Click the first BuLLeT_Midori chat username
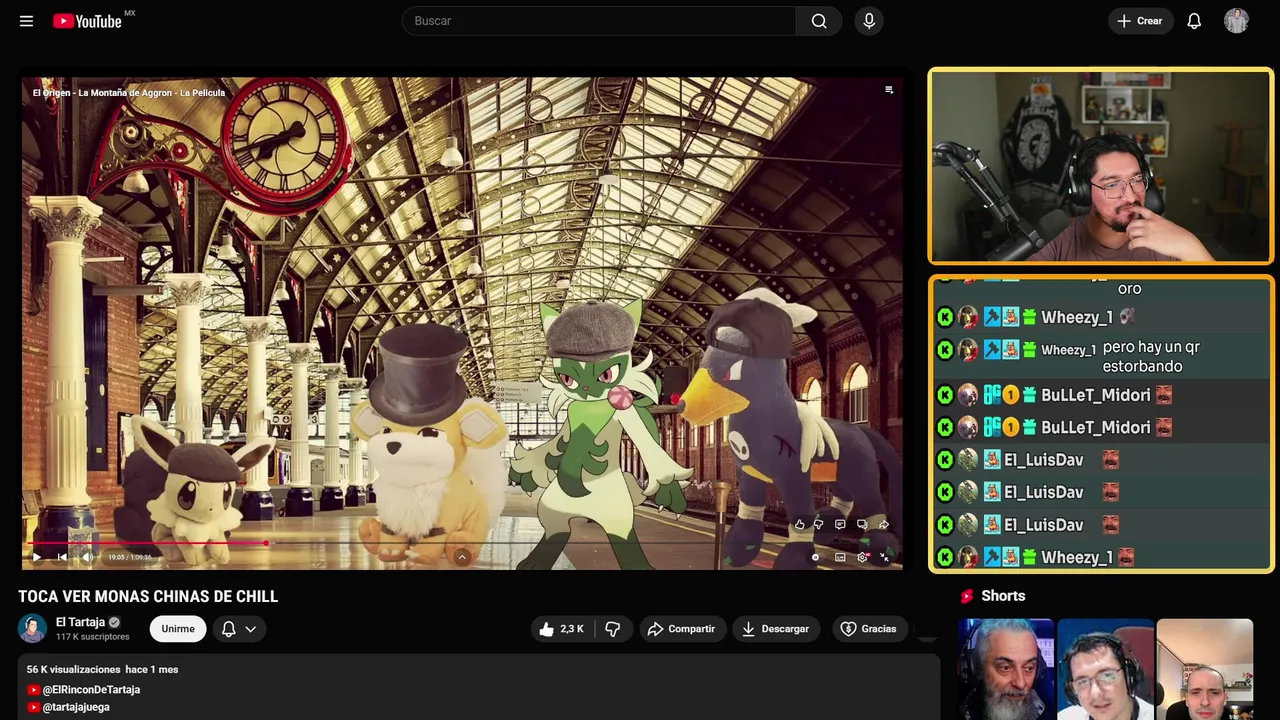Screen dimensions: 1280x720 click(x=1095, y=395)
